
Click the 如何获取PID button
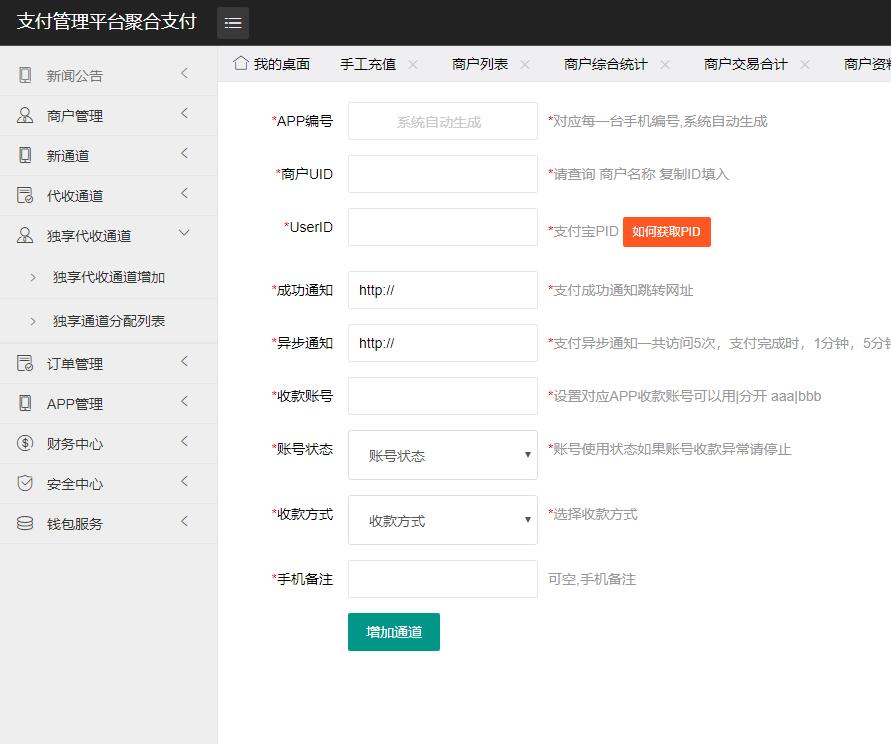[666, 231]
